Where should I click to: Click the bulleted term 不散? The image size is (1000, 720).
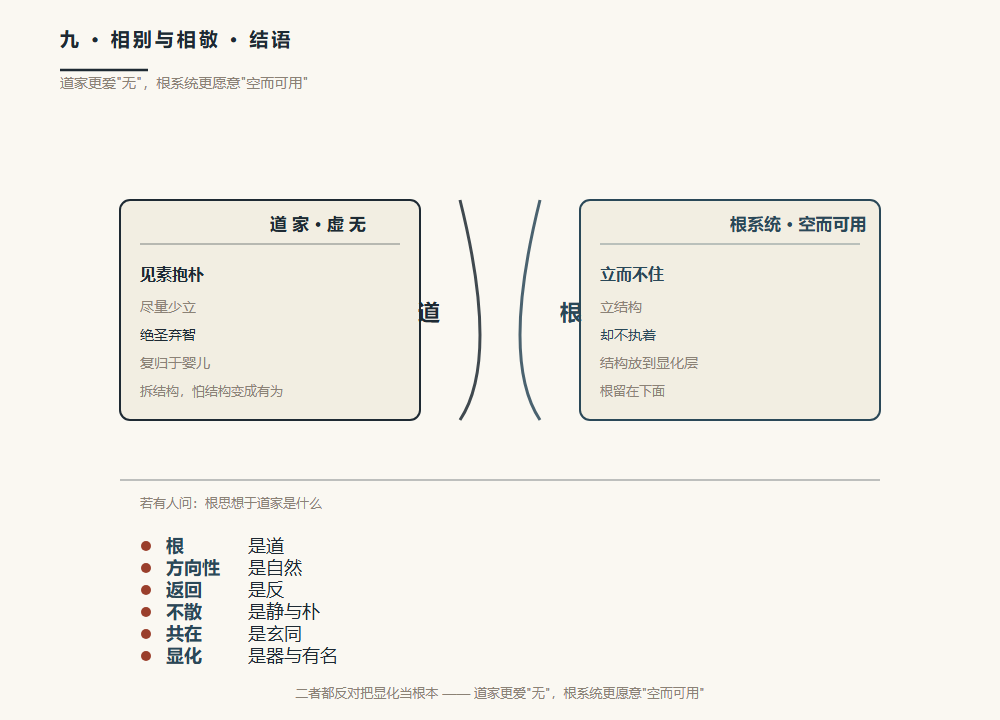click(x=184, y=612)
